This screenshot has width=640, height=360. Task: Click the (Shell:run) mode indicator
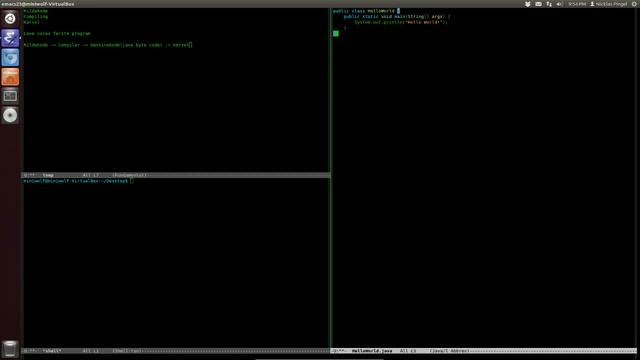(127, 351)
